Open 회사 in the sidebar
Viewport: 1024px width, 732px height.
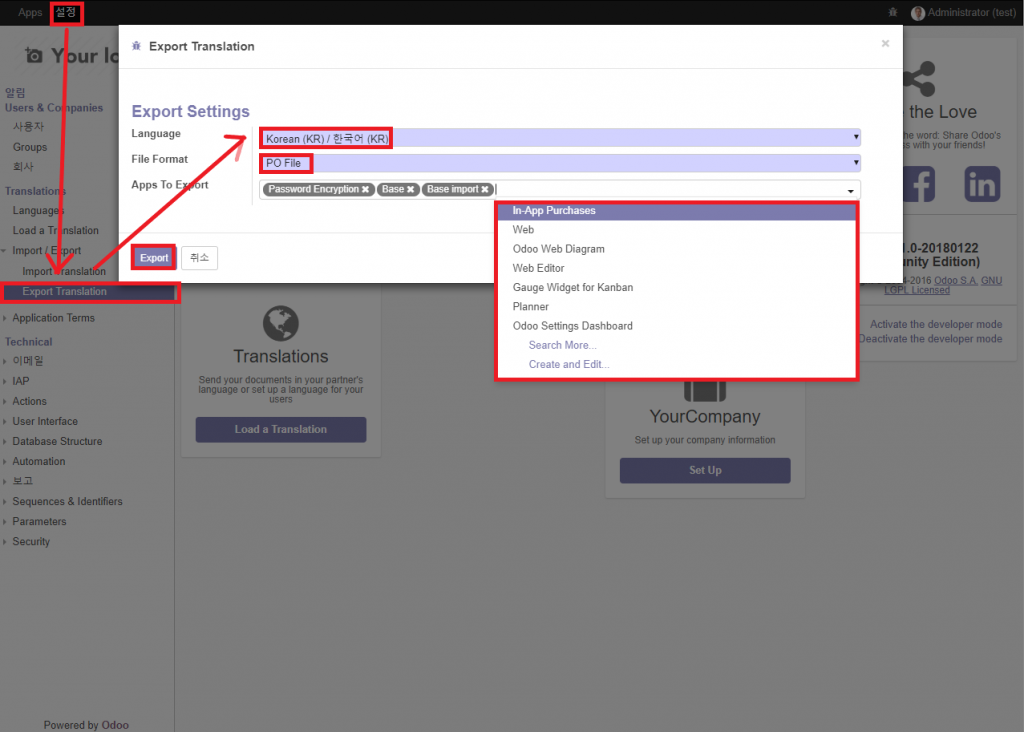(x=23, y=167)
